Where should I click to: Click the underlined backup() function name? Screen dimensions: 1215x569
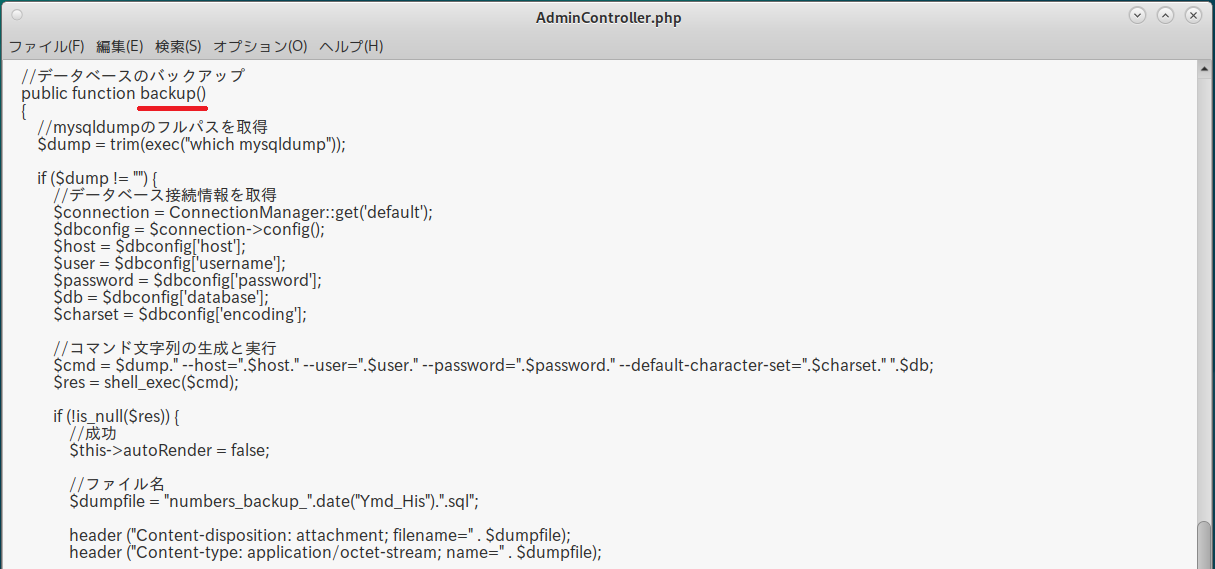(173, 93)
